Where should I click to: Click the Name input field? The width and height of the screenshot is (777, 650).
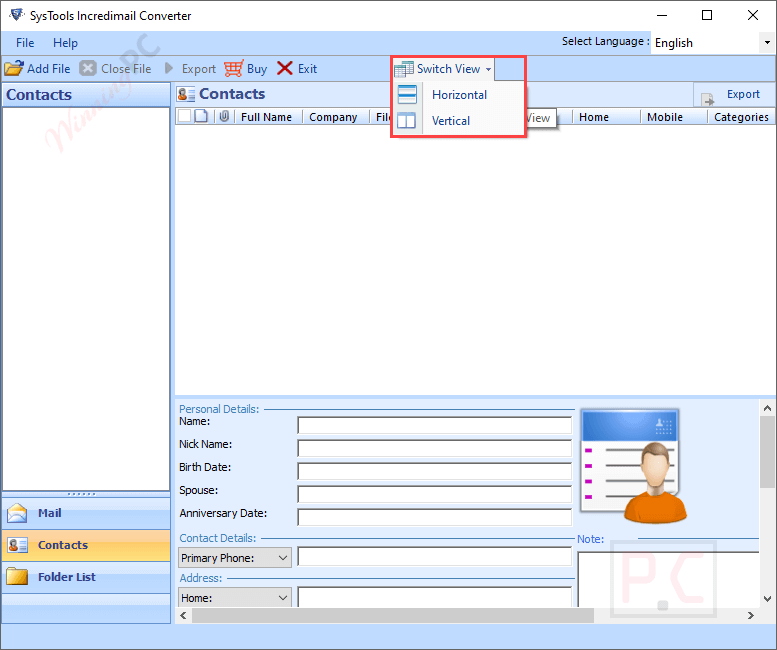click(435, 425)
